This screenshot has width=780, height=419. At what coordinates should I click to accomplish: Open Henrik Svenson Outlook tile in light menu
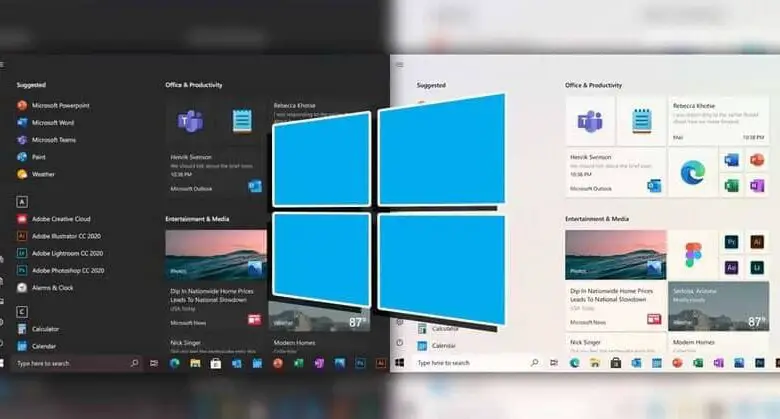[x=616, y=173]
